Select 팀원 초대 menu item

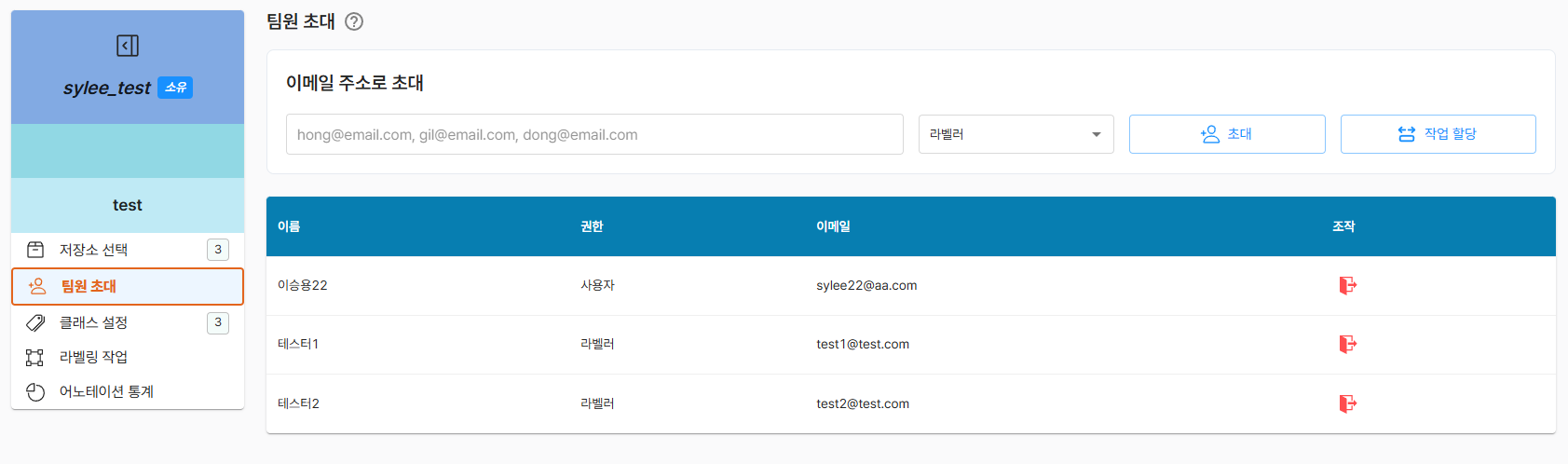point(128,286)
